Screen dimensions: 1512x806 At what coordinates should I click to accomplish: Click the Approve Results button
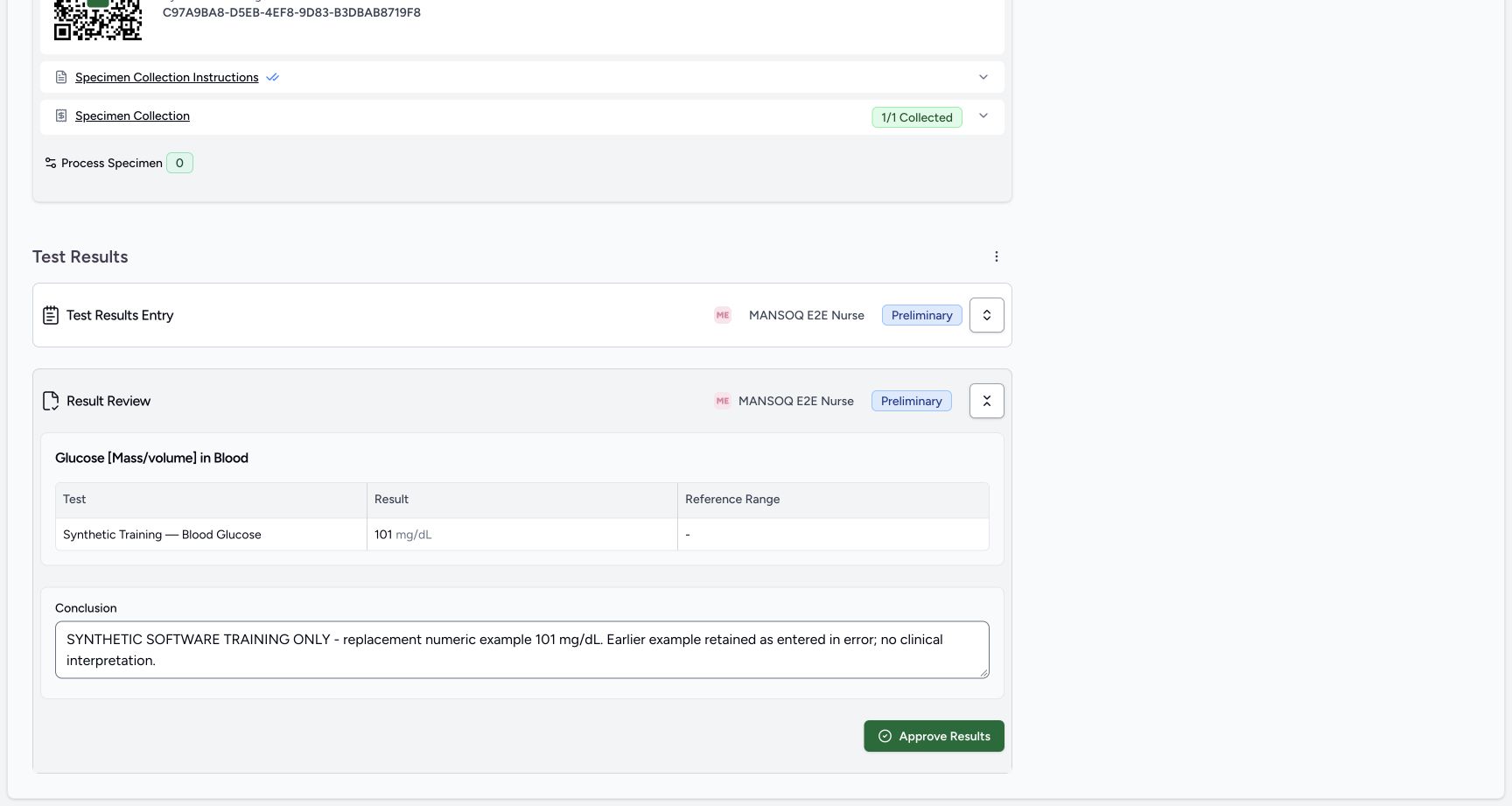(934, 736)
